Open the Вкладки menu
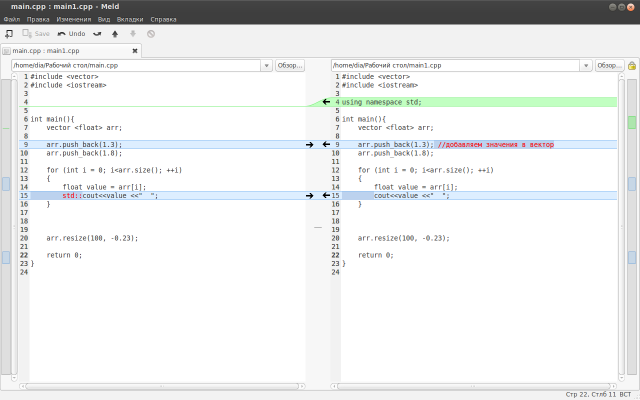 pyautogui.click(x=130, y=19)
